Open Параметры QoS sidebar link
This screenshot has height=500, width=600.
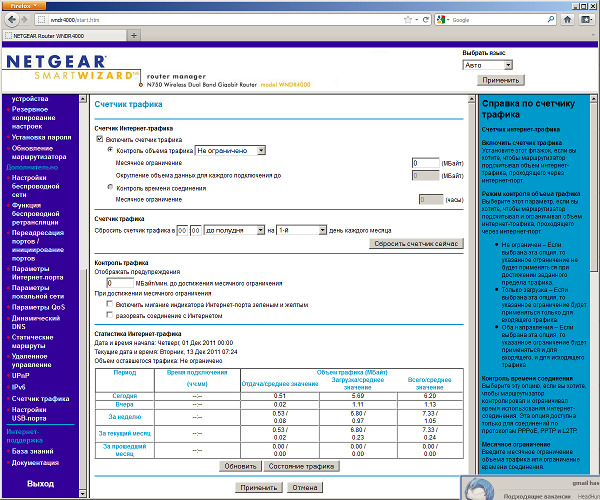[x=38, y=307]
